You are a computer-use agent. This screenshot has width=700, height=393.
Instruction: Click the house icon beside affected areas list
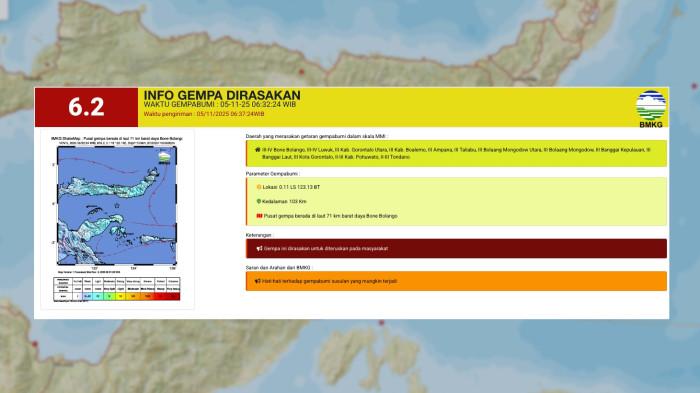coord(258,150)
